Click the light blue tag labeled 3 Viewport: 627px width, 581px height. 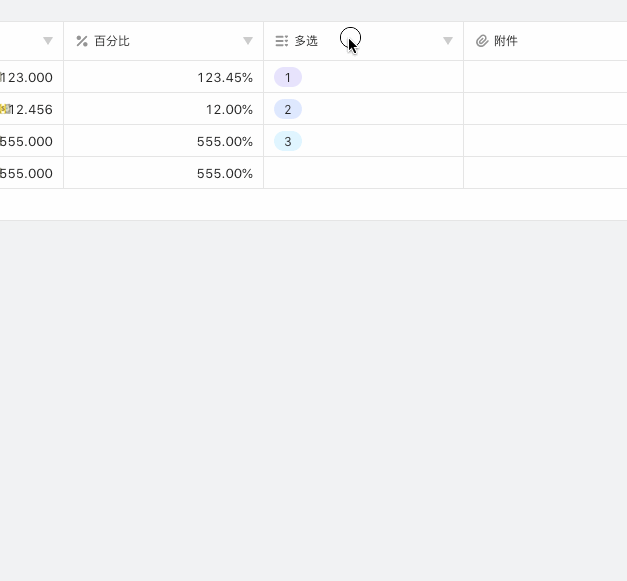(288, 141)
